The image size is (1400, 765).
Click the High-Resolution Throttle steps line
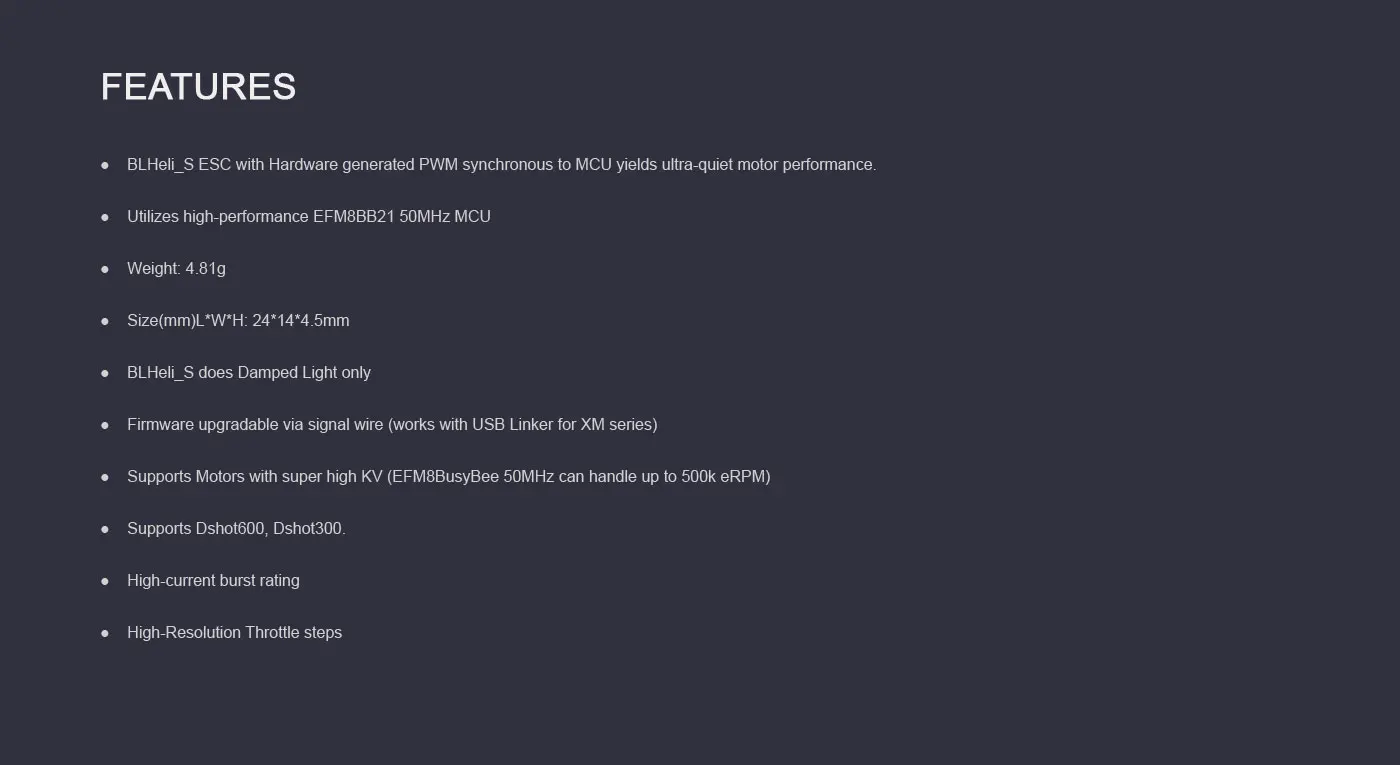pos(234,632)
